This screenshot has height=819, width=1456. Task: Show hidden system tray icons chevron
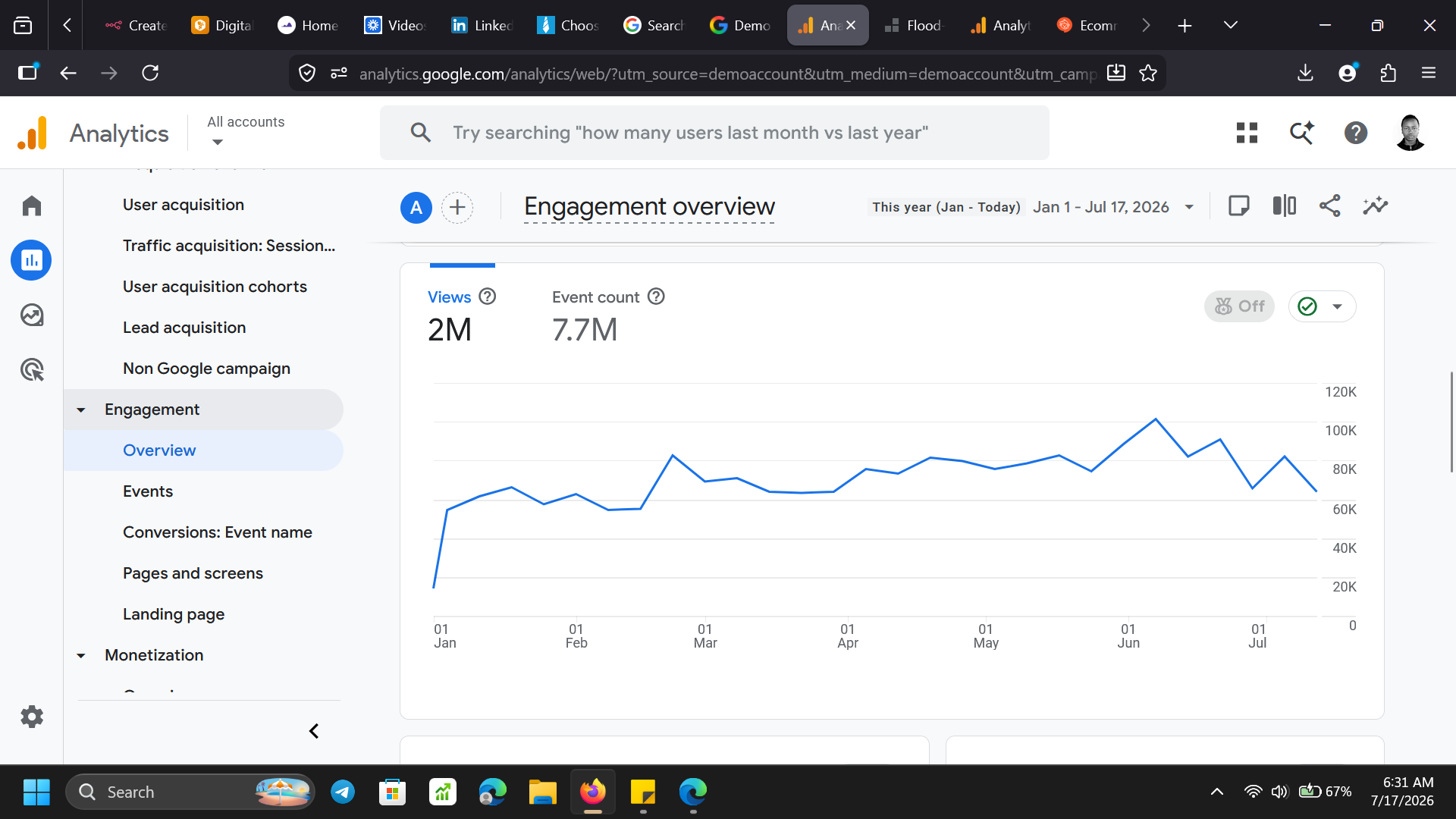pyautogui.click(x=1217, y=792)
